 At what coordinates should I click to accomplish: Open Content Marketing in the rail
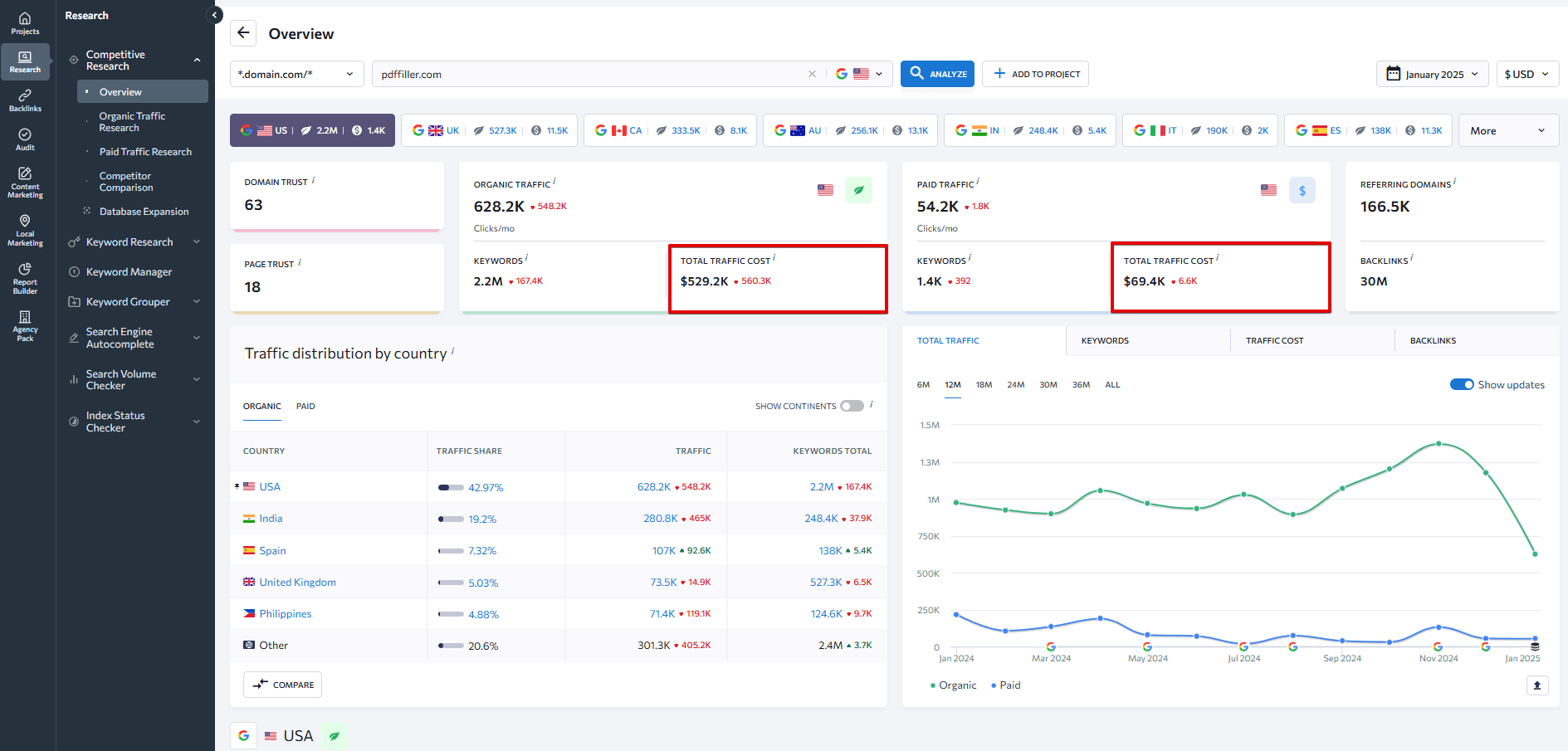coord(25,183)
